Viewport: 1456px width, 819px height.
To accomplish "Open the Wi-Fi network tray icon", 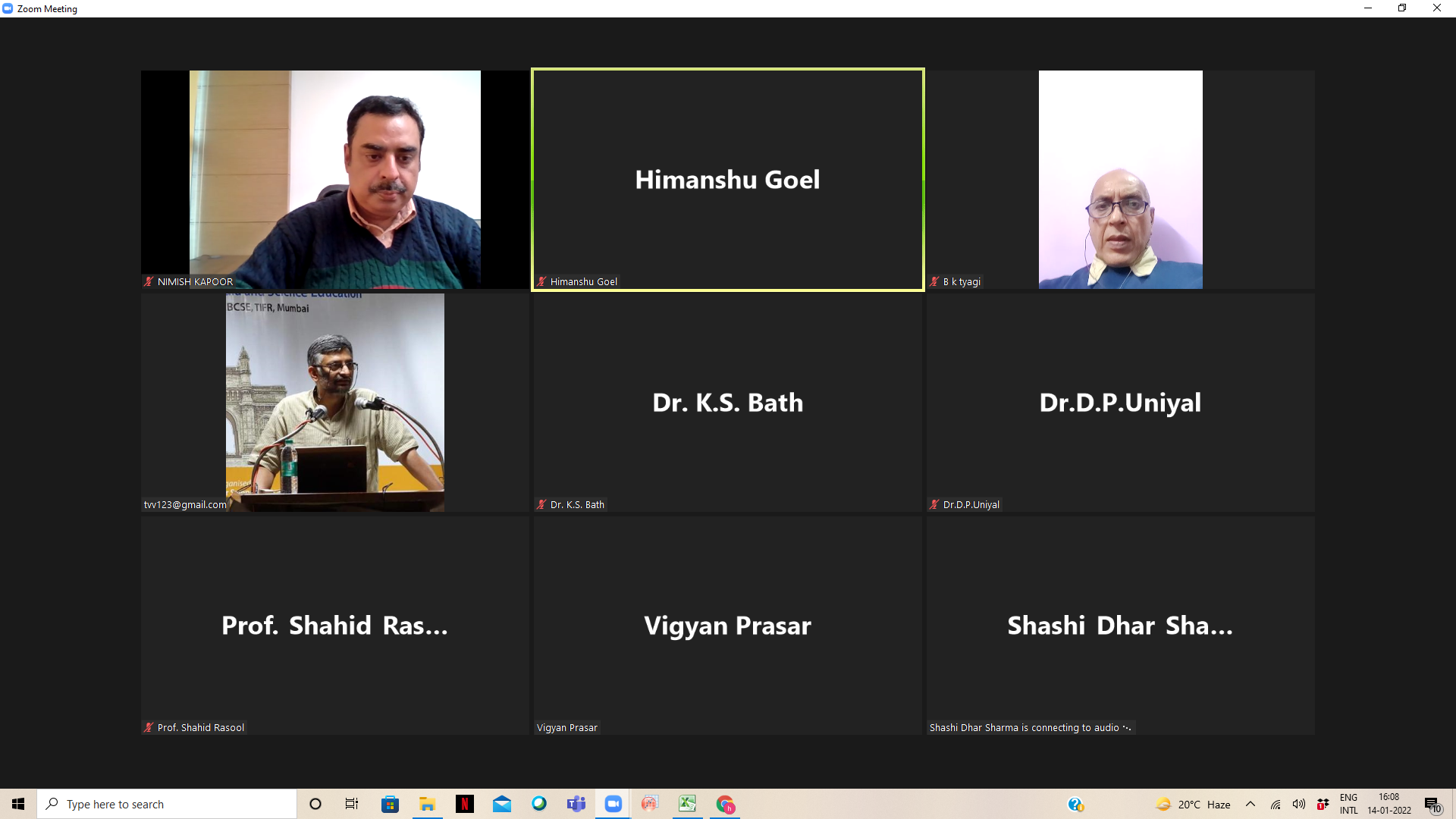I will click(1276, 804).
